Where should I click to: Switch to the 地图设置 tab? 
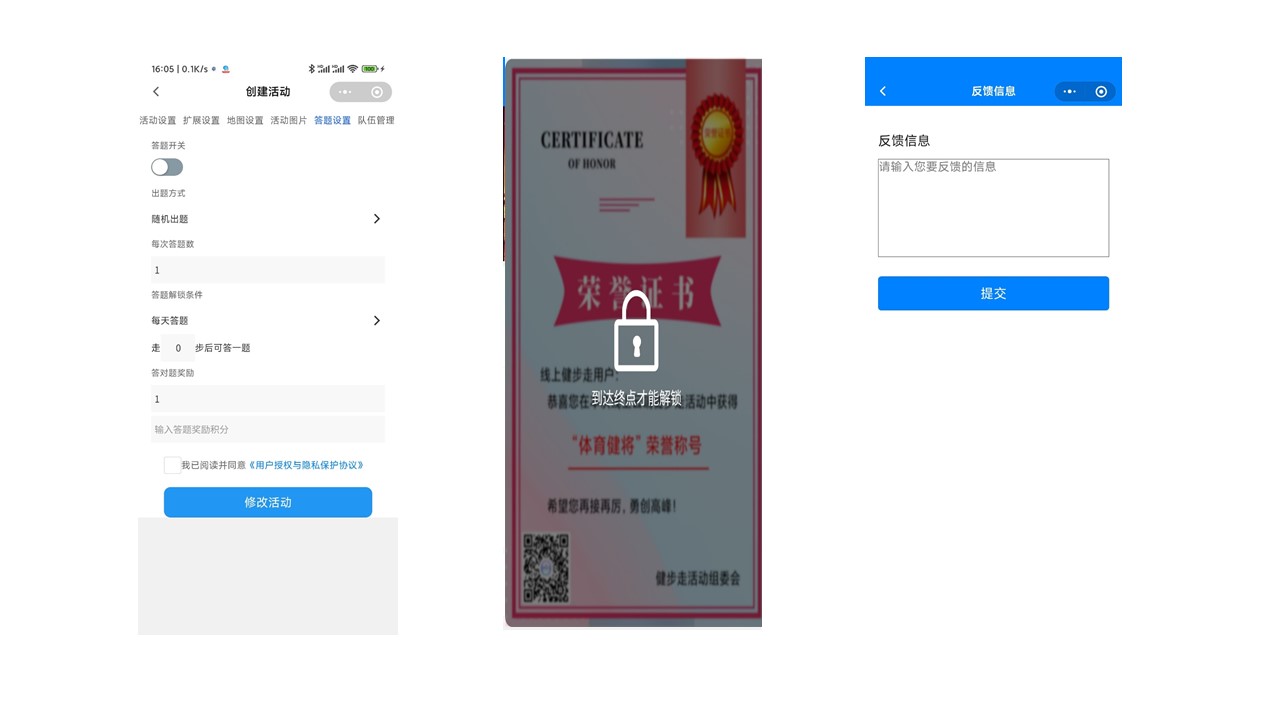245,120
